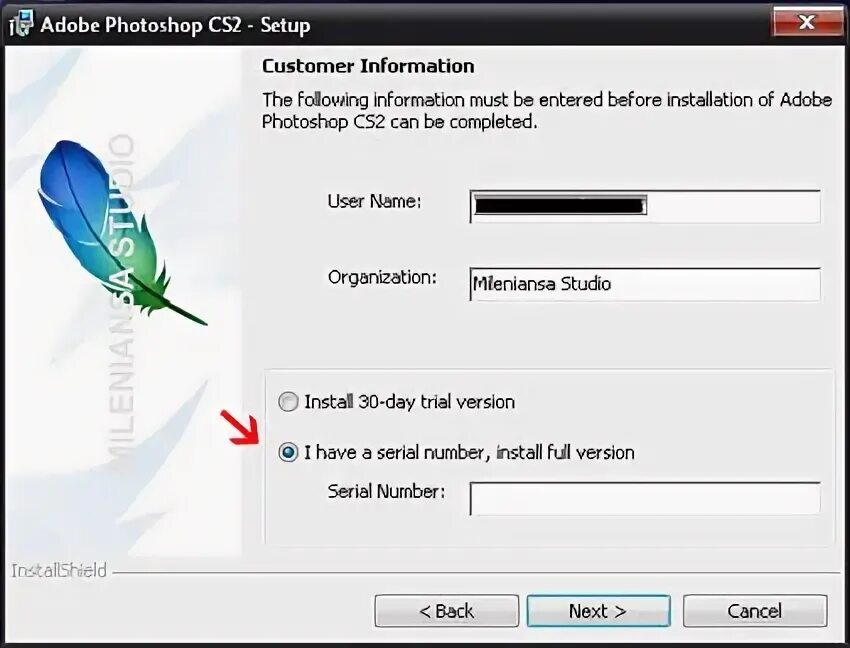Image resolution: width=850 pixels, height=648 pixels.
Task: Click the Customer Information heading
Action: click(x=368, y=66)
